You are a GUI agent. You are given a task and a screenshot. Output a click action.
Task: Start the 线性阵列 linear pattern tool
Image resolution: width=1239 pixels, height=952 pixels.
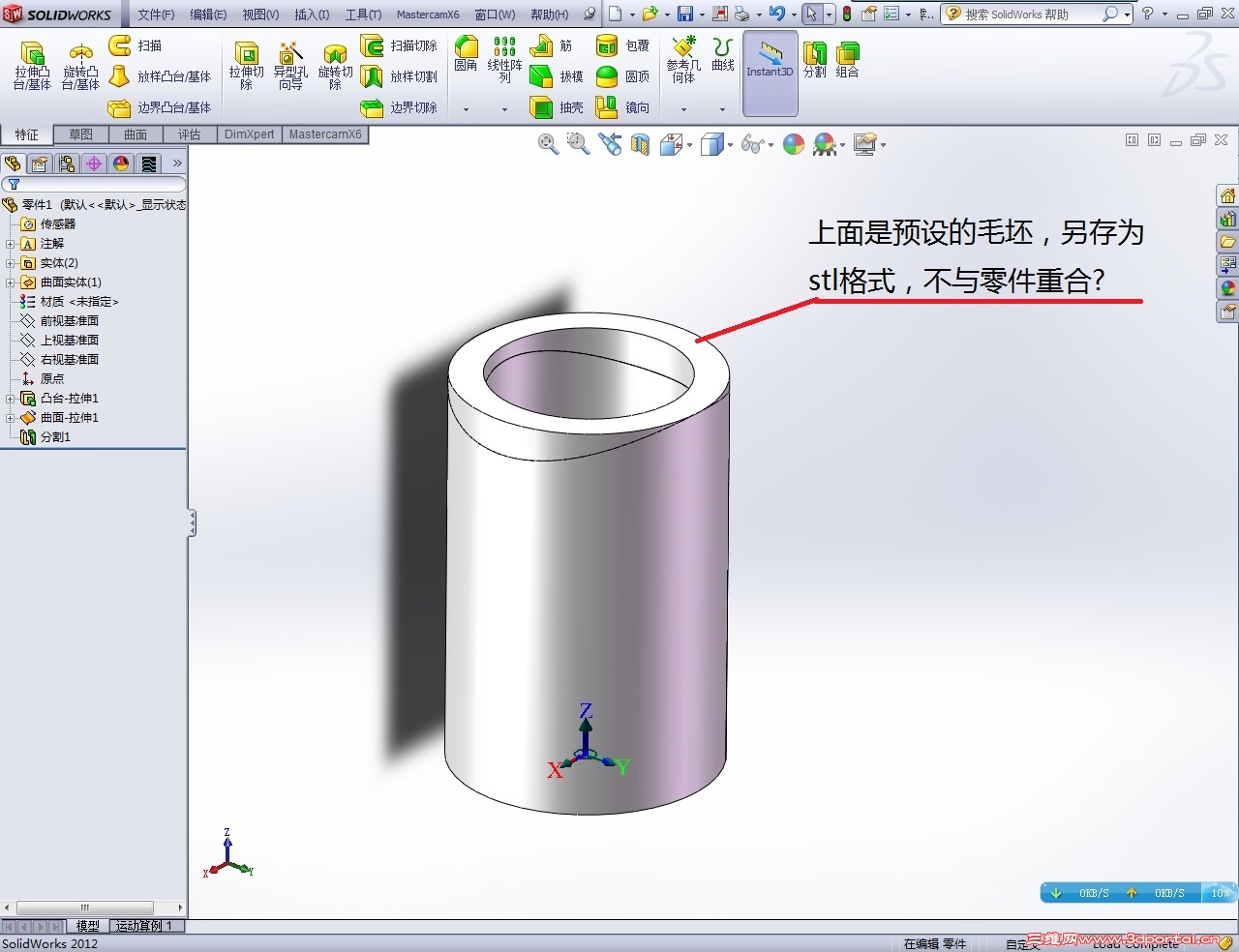pyautogui.click(x=504, y=59)
